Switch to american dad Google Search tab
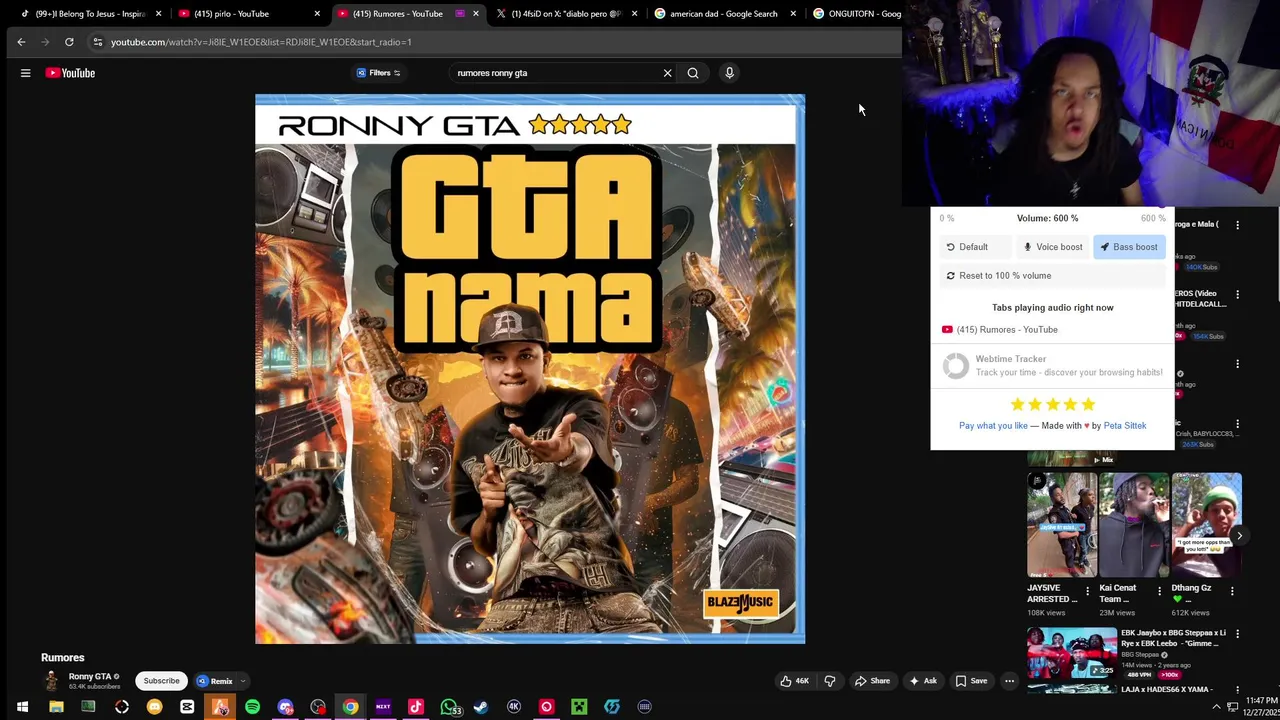Screen dimensions: 1280x720 click(724, 14)
